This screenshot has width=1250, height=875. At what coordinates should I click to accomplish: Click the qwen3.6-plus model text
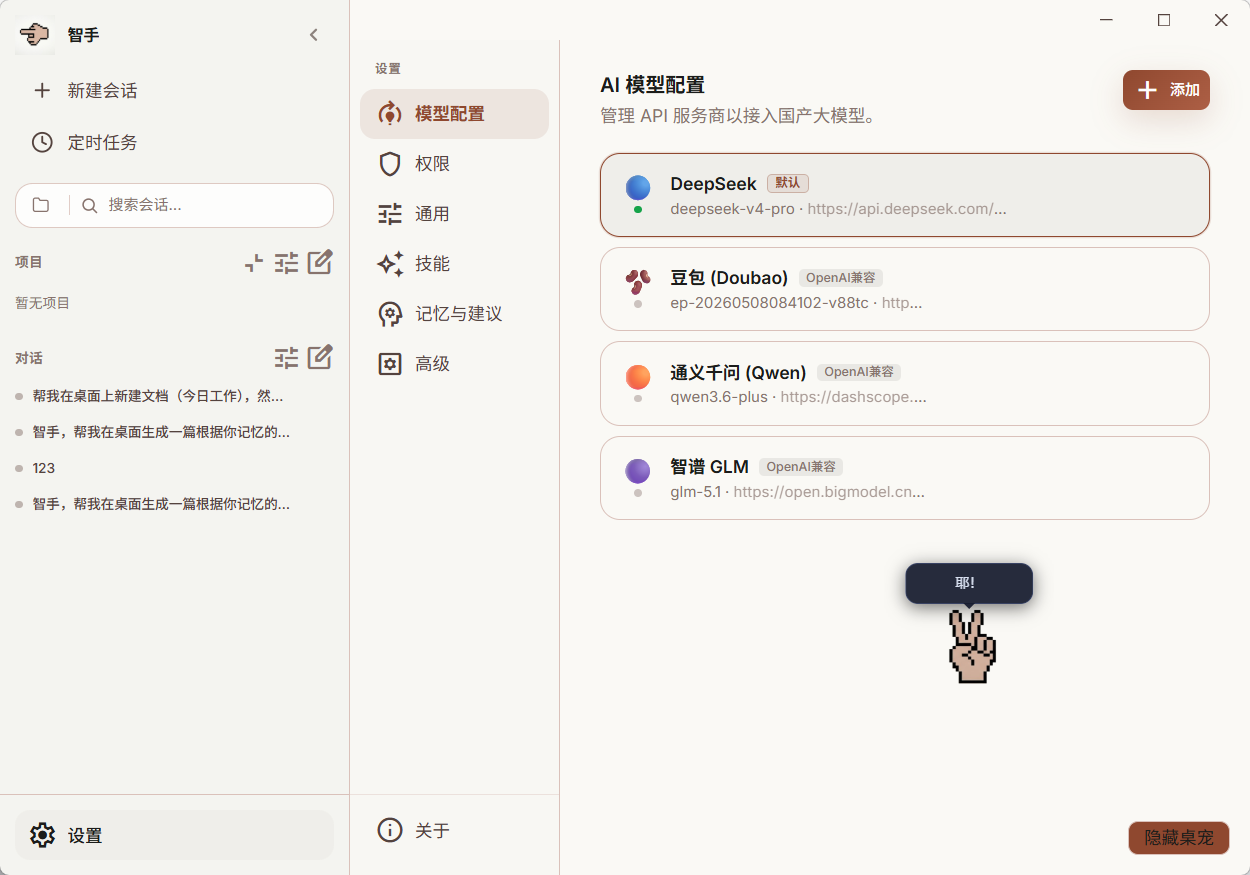719,397
